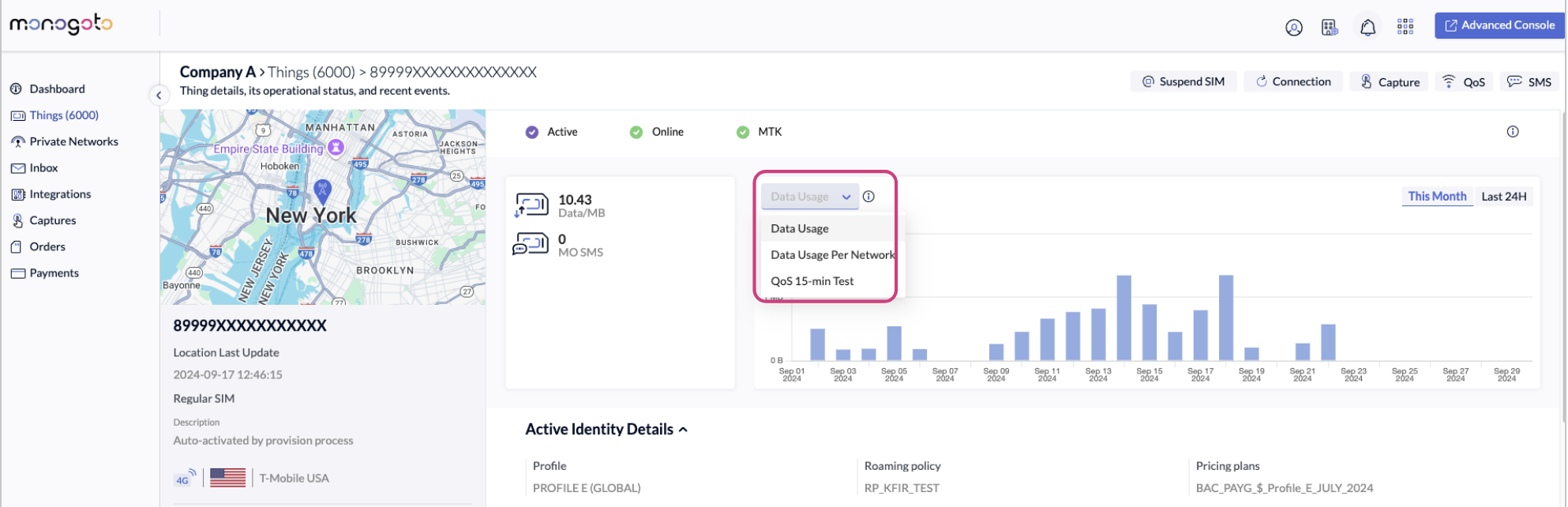Click the Monogoto logo

coord(61,25)
